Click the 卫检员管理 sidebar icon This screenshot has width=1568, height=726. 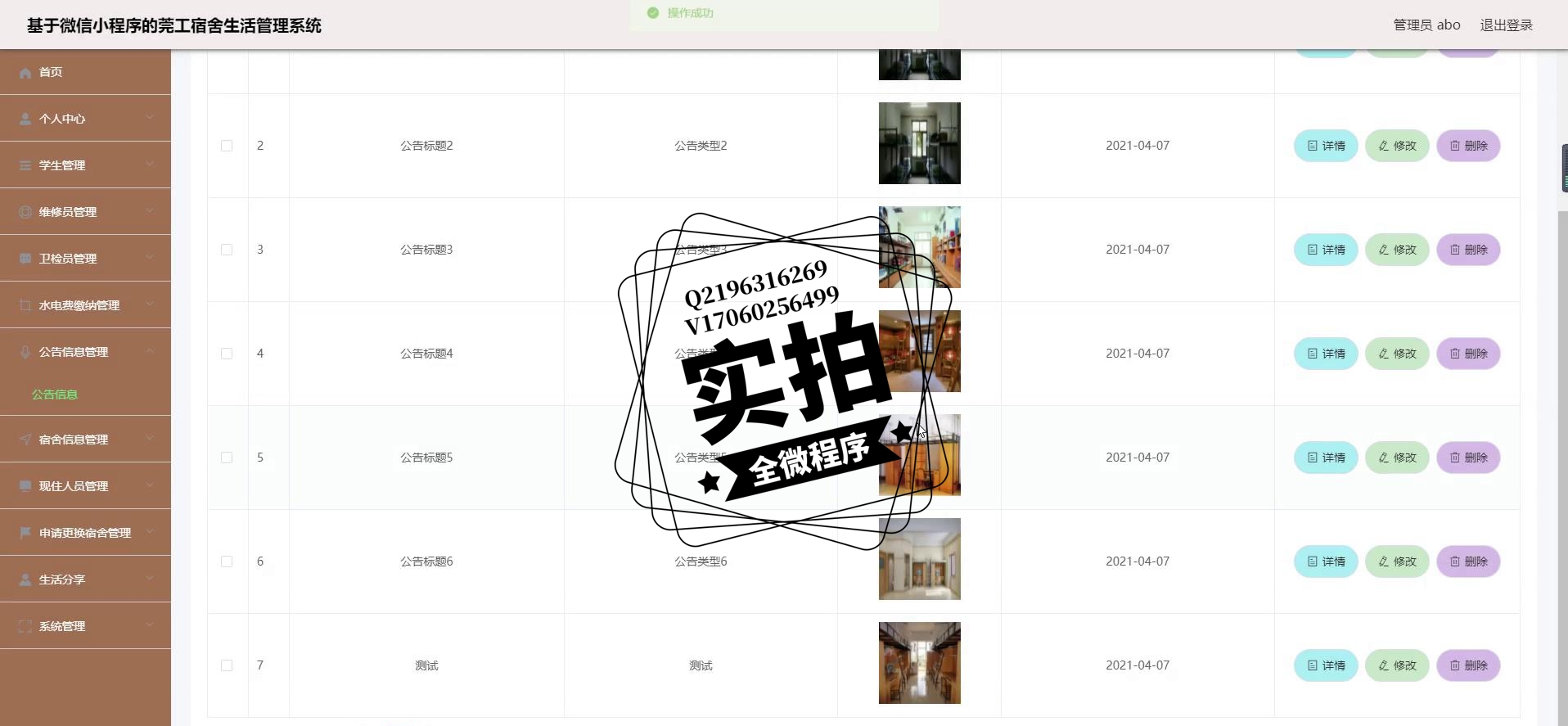click(x=25, y=259)
